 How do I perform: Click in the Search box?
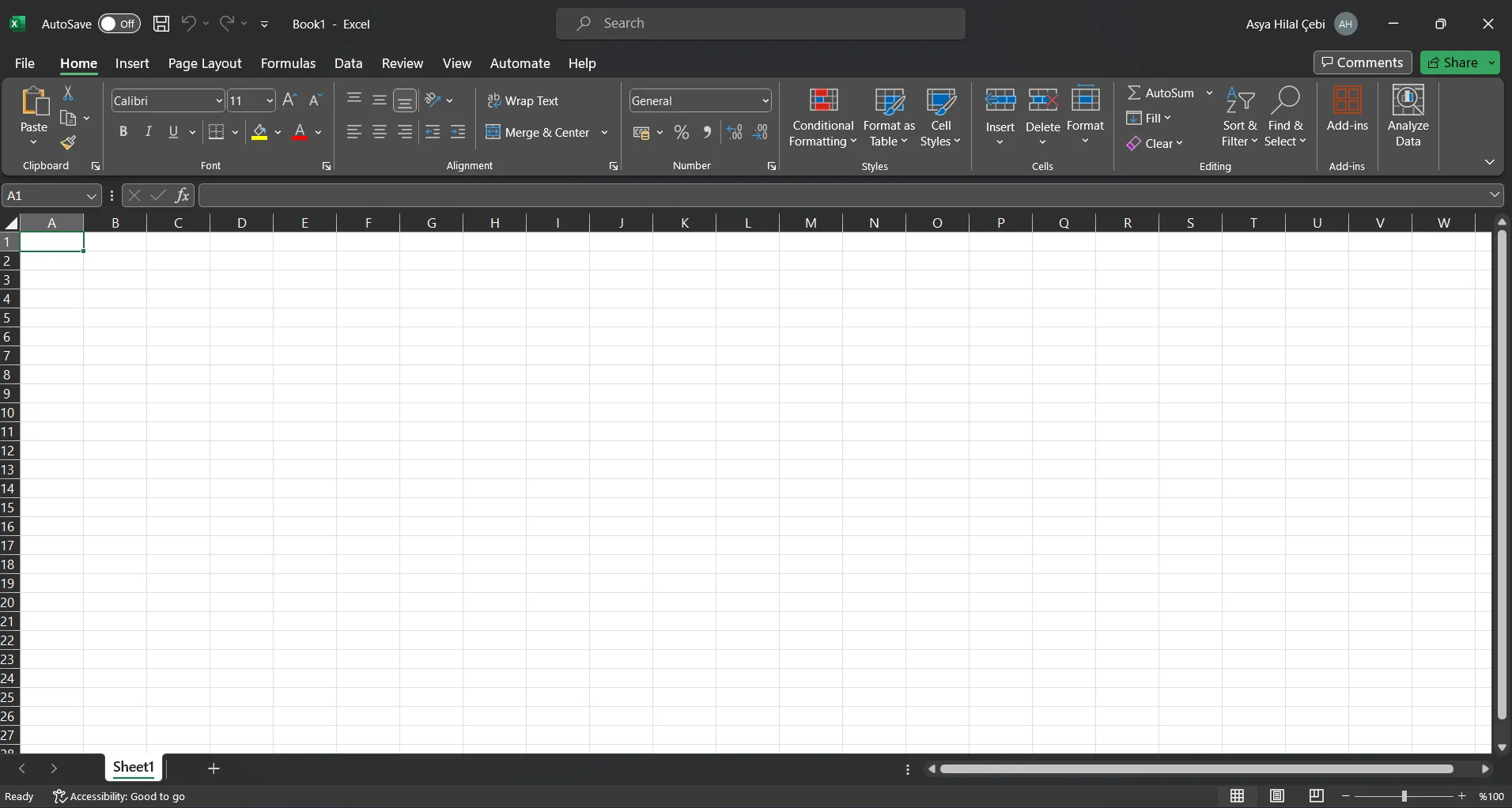(x=761, y=24)
